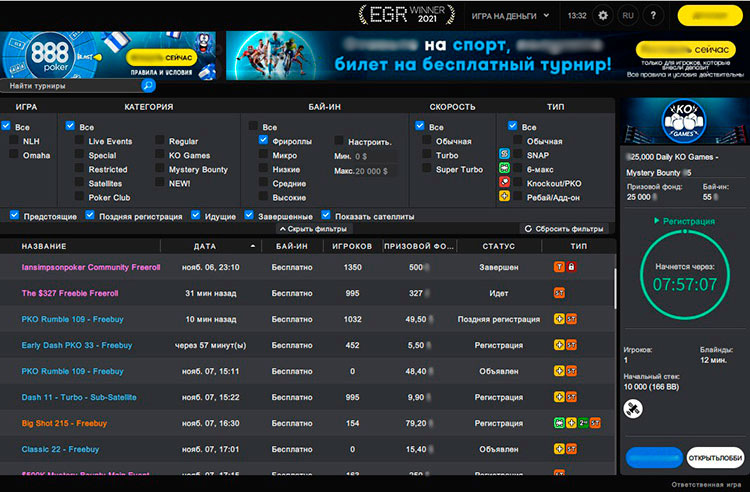
Task: Open the Dash 11 - Turbo - Sub-Satellite row
Action: (308, 397)
